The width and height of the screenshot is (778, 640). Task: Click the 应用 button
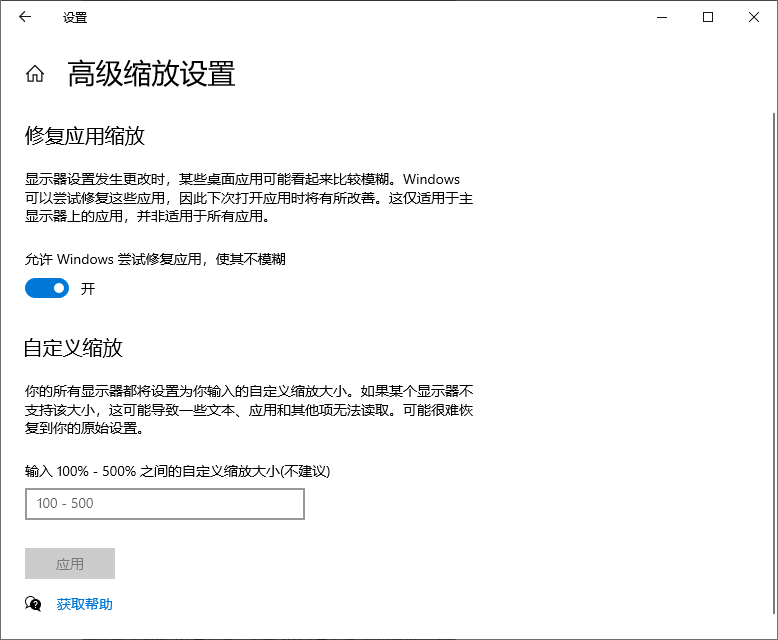pyautogui.click(x=70, y=564)
